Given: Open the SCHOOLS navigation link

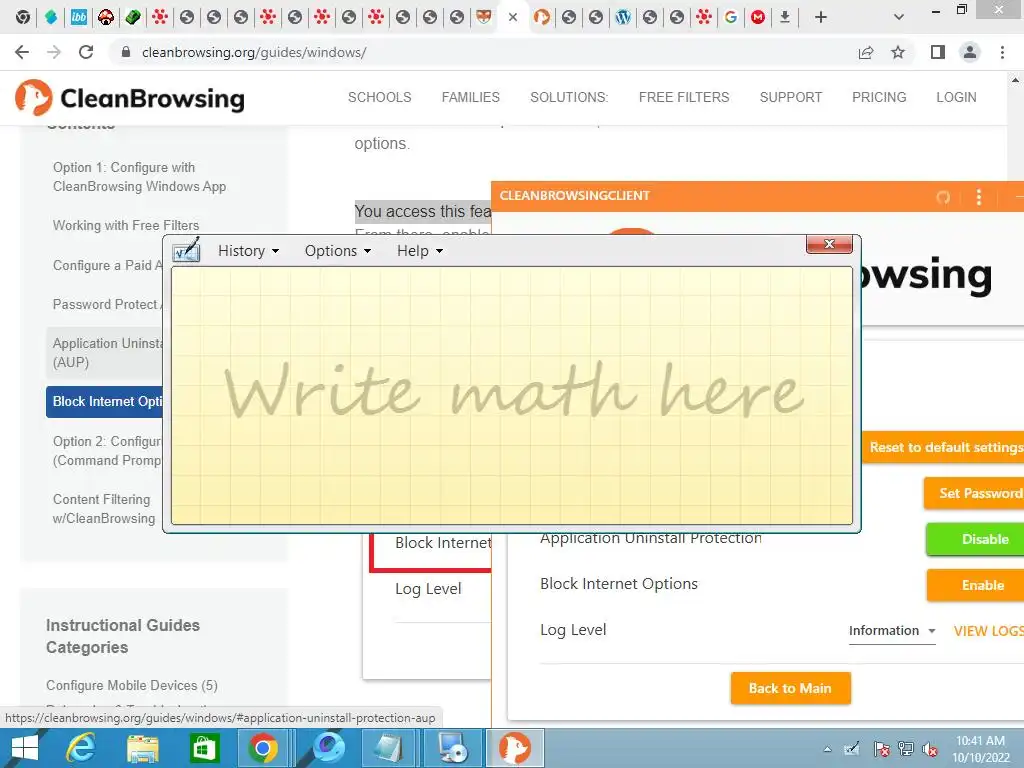Looking at the screenshot, I should pos(379,97).
